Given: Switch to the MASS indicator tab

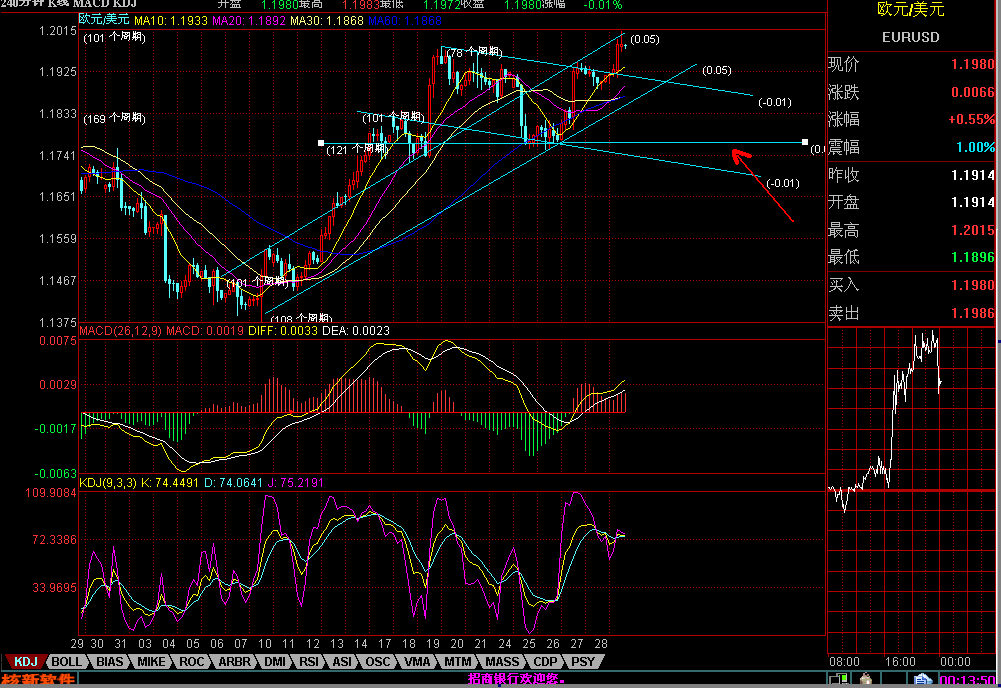Looking at the screenshot, I should [502, 662].
